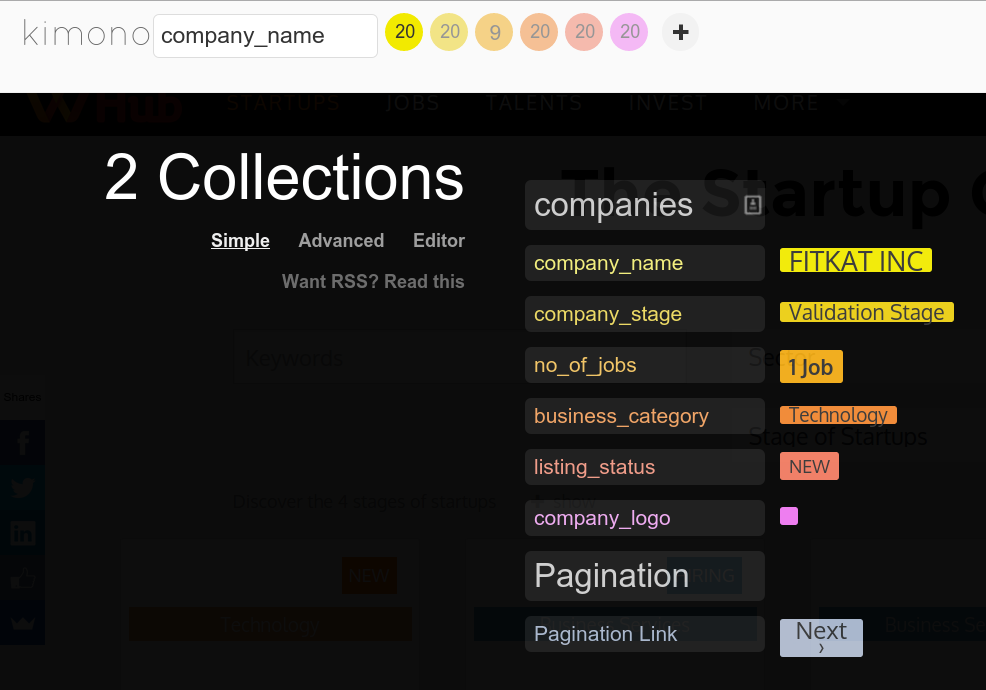The image size is (986, 690).
Task: Select the company_name property row
Action: 645,263
